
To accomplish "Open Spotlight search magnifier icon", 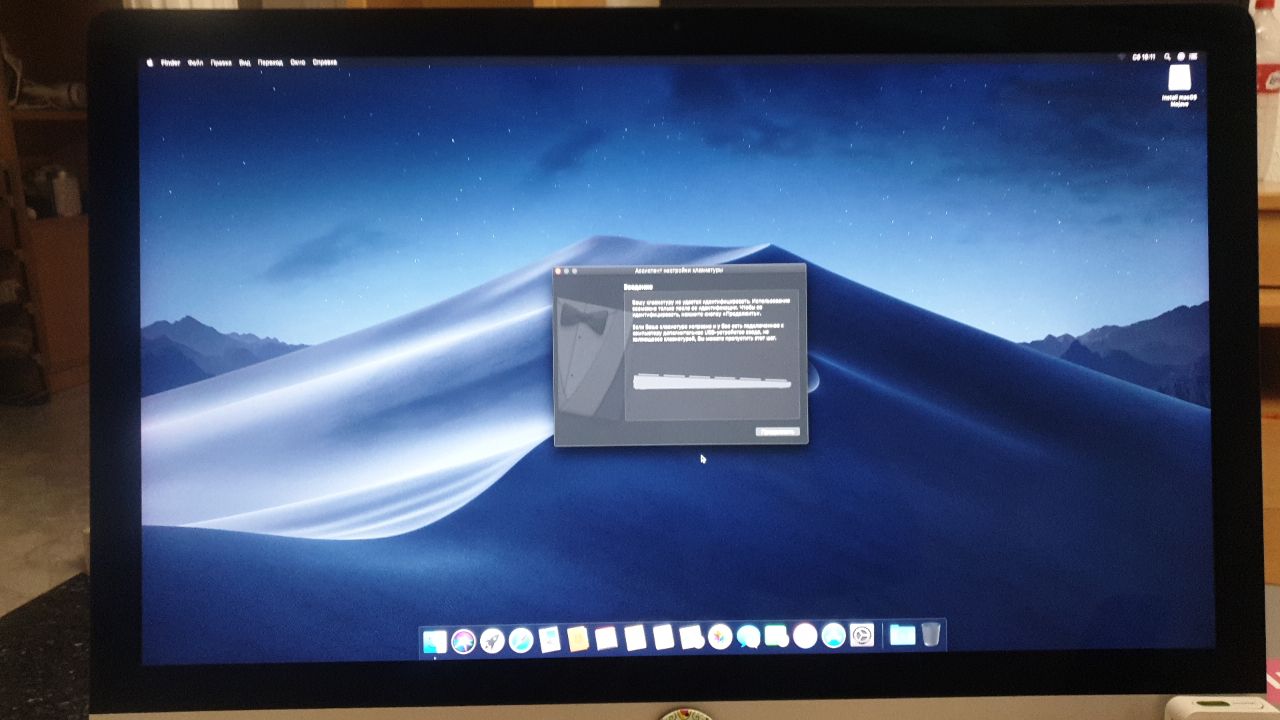I will (x=1167, y=57).
